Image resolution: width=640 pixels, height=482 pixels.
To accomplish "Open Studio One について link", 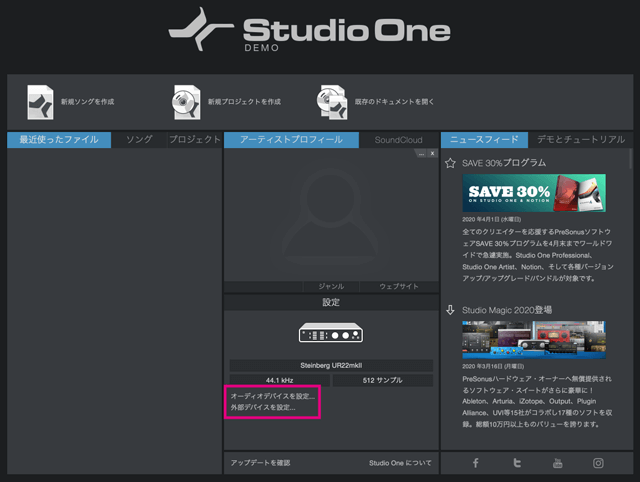I will 400,463.
